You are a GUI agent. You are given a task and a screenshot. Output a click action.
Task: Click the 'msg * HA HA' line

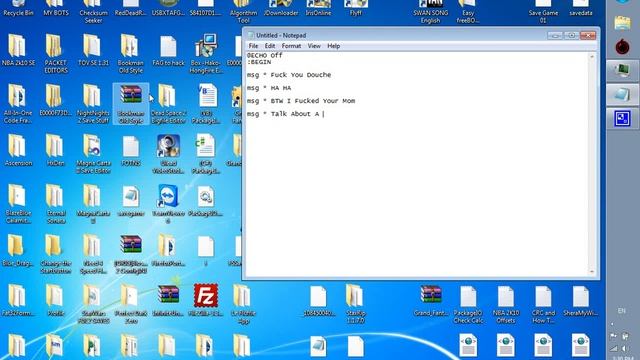click(x=269, y=88)
